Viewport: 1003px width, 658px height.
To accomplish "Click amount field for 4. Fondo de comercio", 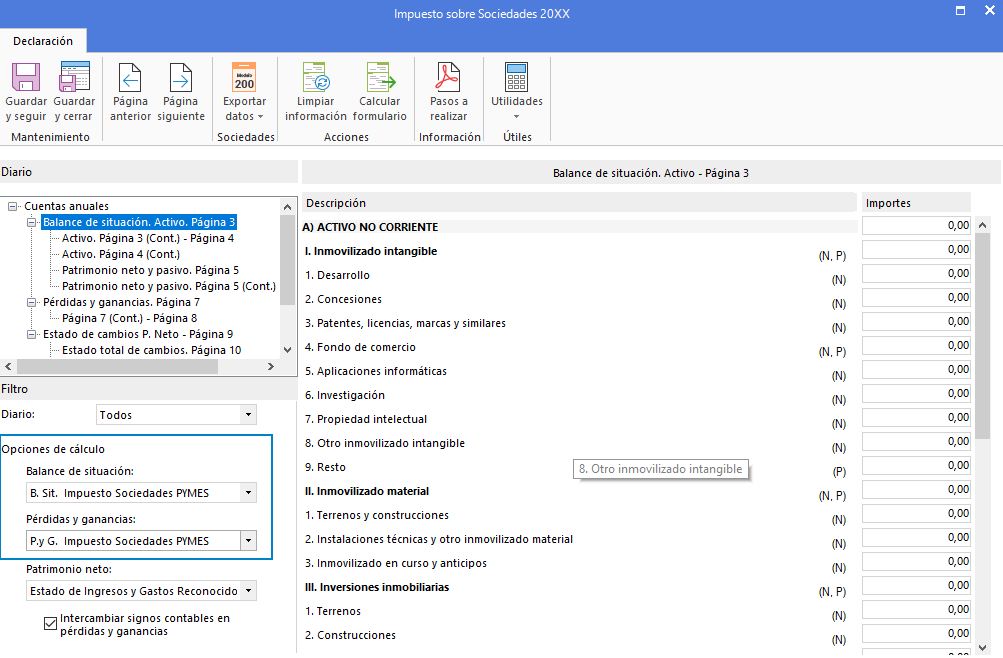I will (916, 345).
